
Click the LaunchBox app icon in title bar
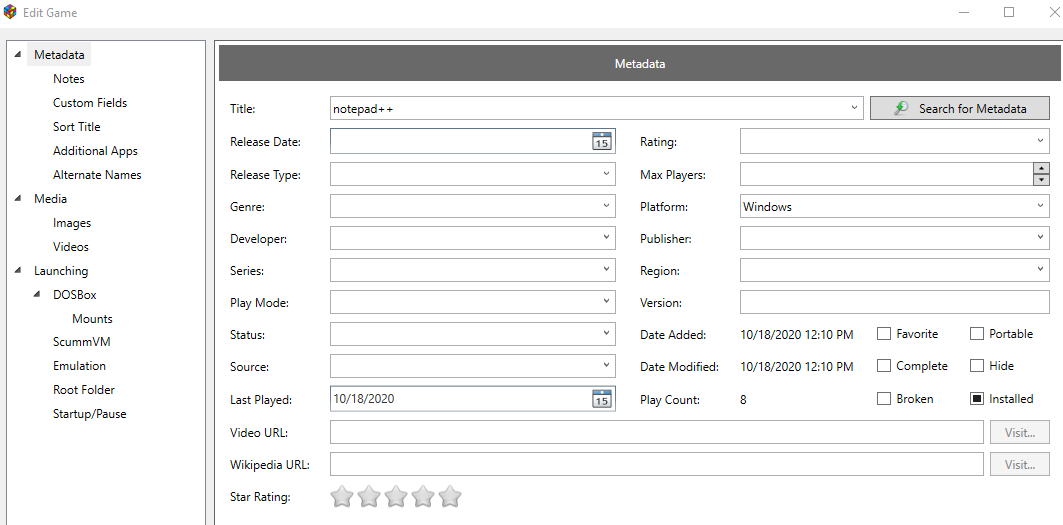10,12
